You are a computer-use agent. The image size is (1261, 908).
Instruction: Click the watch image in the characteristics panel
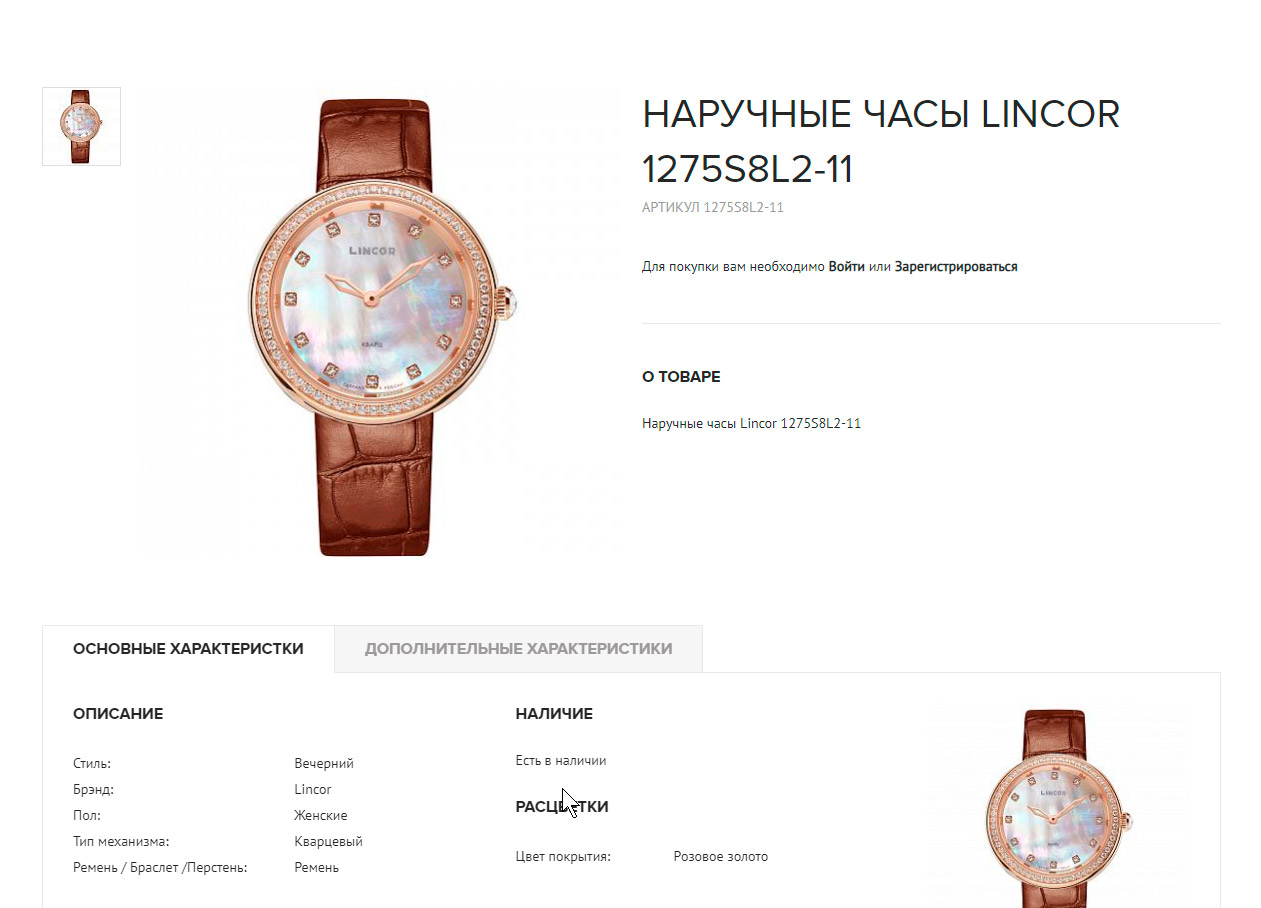(1058, 806)
